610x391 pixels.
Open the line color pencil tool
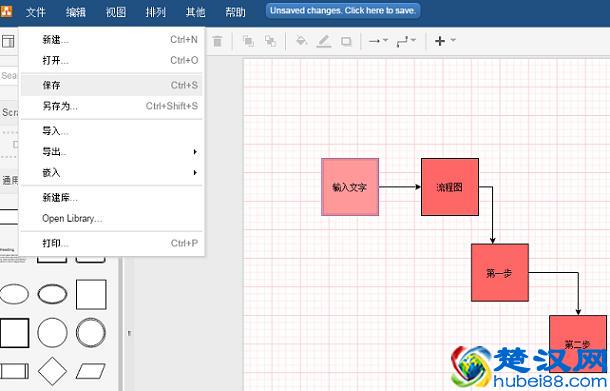(x=324, y=41)
